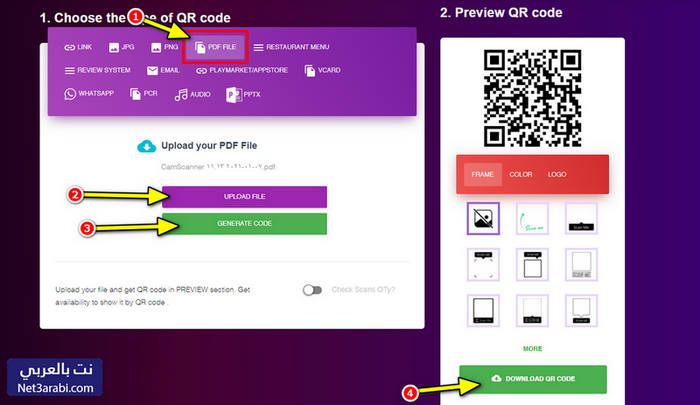Select the VCARD type option
700x405 pixels.
pos(322,70)
